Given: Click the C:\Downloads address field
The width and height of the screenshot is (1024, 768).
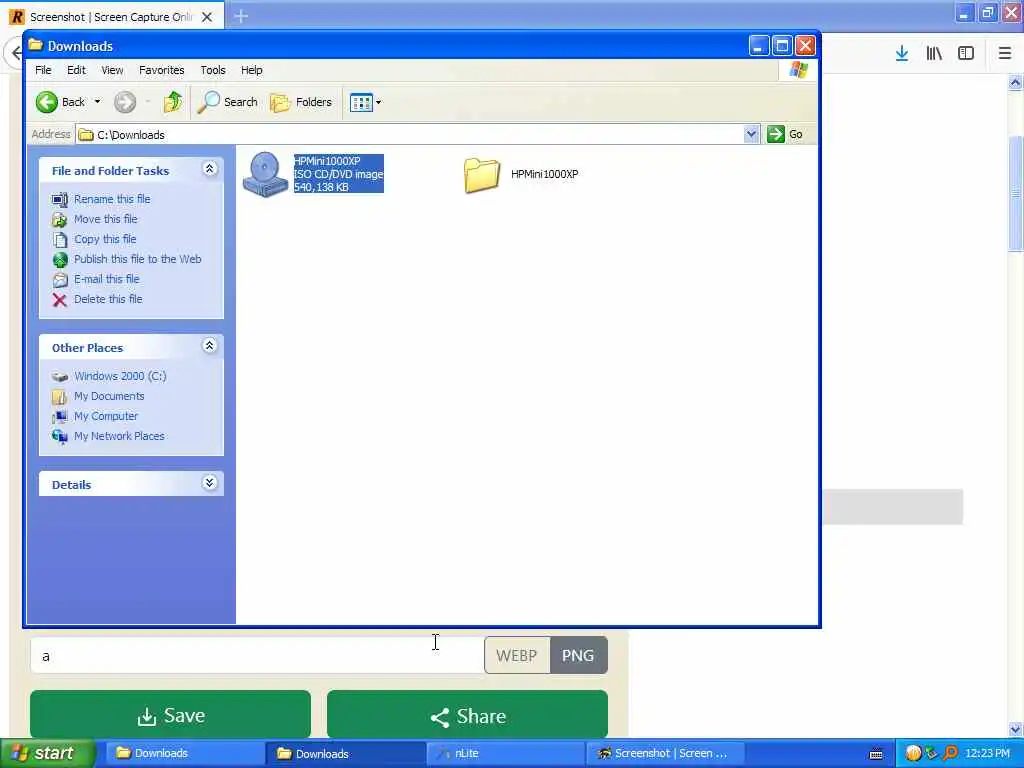Looking at the screenshot, I should 410,135.
